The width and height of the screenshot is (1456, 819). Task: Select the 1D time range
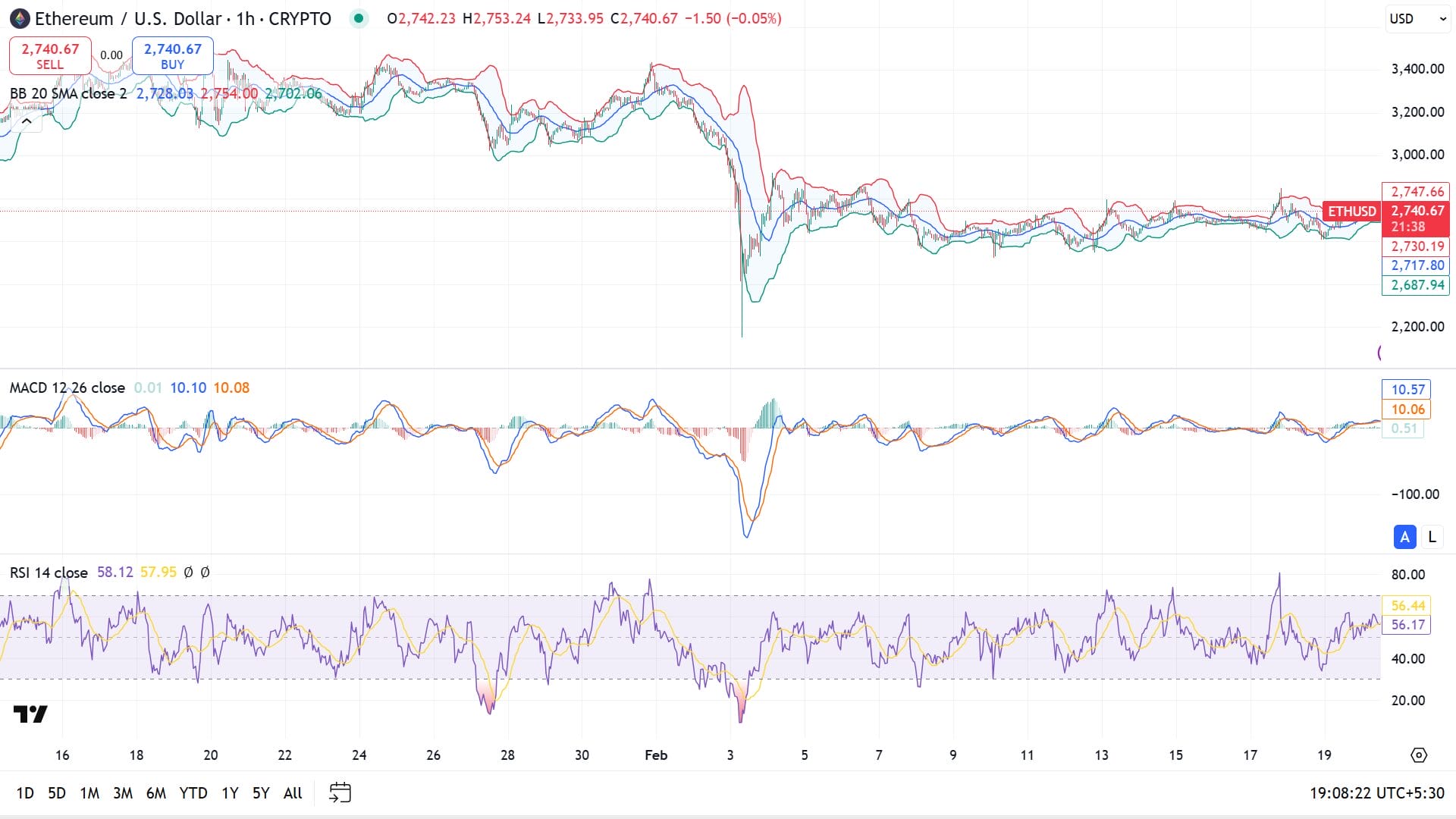point(25,792)
